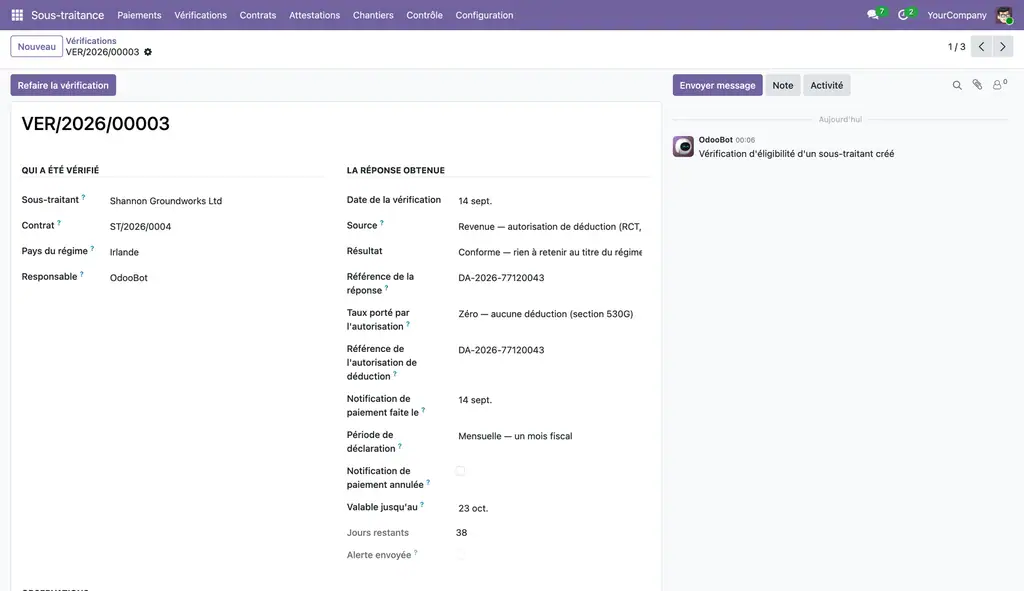Screen dimensions: 1024x591
Task: Click the Activité button in chatter
Action: click(827, 85)
